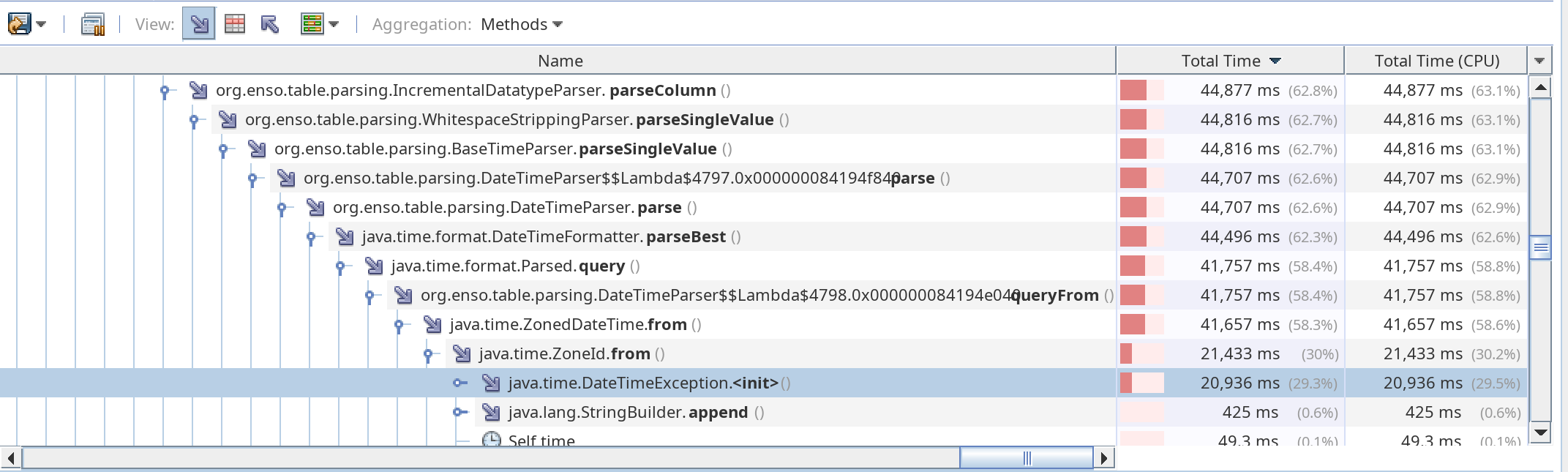
Task: Toggle the table view button in View group
Action: click(234, 23)
